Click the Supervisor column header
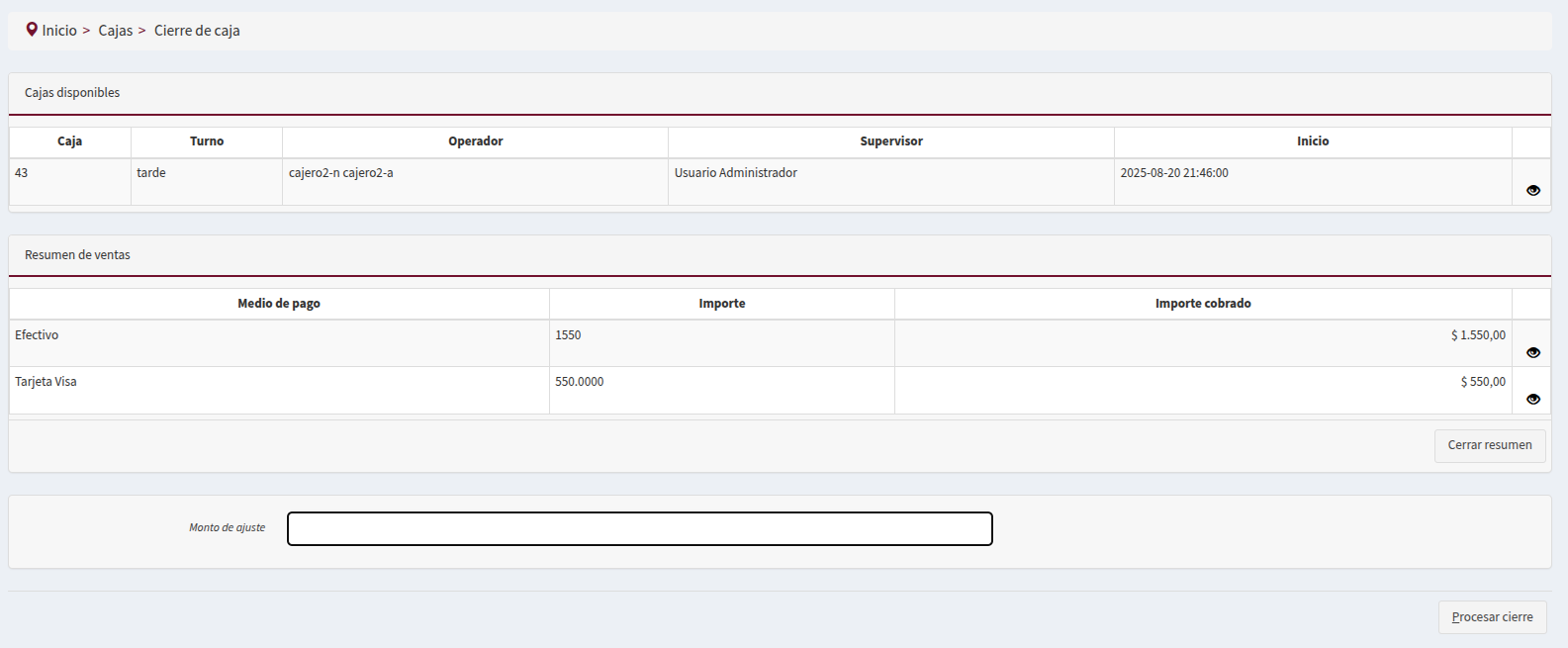 coord(890,141)
